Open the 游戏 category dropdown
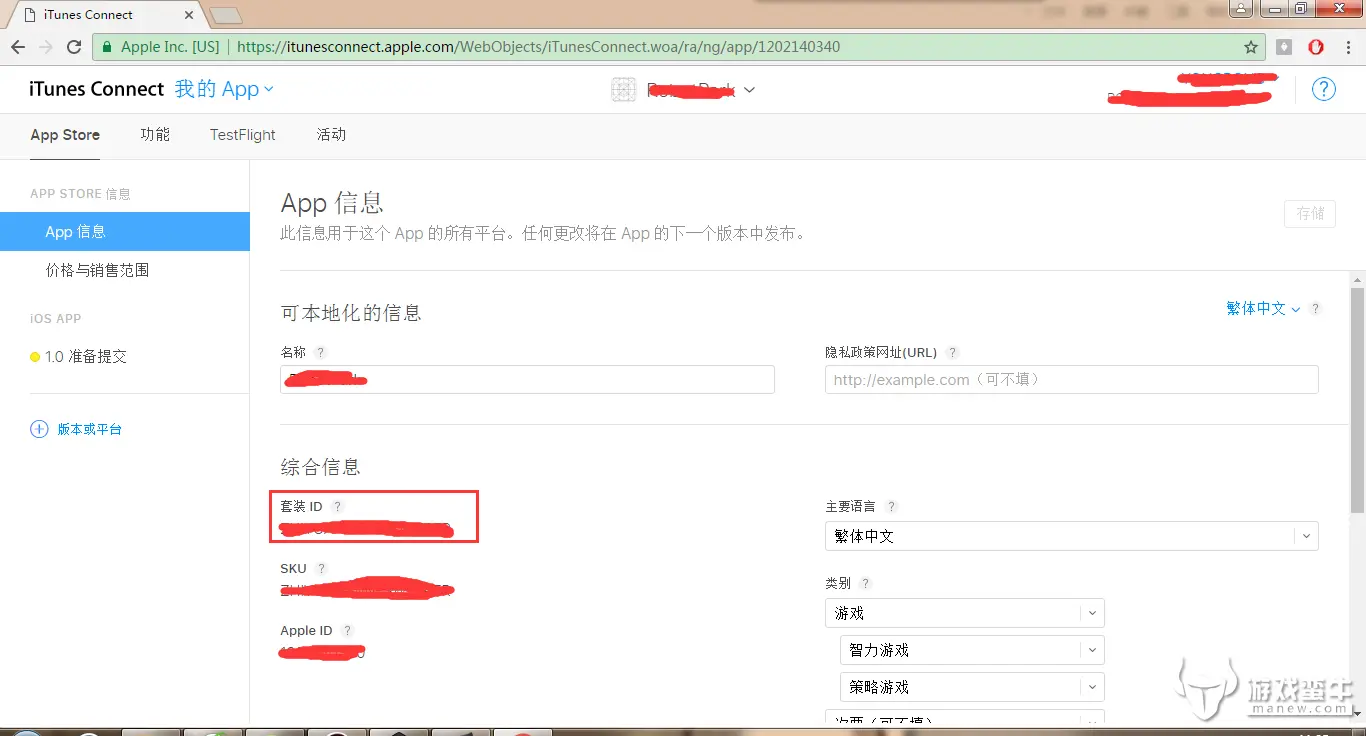Viewport: 1366px width, 736px height. click(x=964, y=613)
